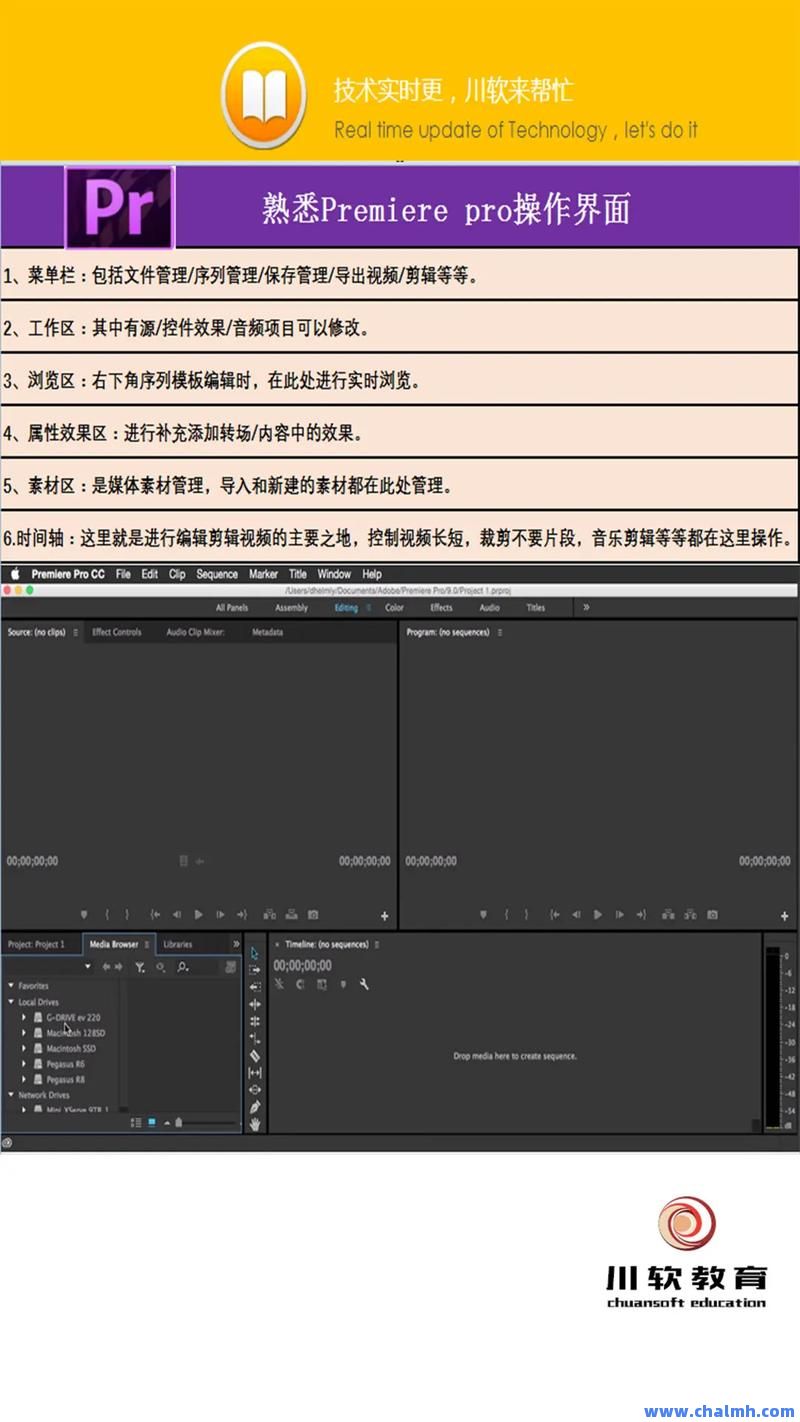This screenshot has height=1422, width=800.
Task: Open the File menu
Action: click(123, 574)
